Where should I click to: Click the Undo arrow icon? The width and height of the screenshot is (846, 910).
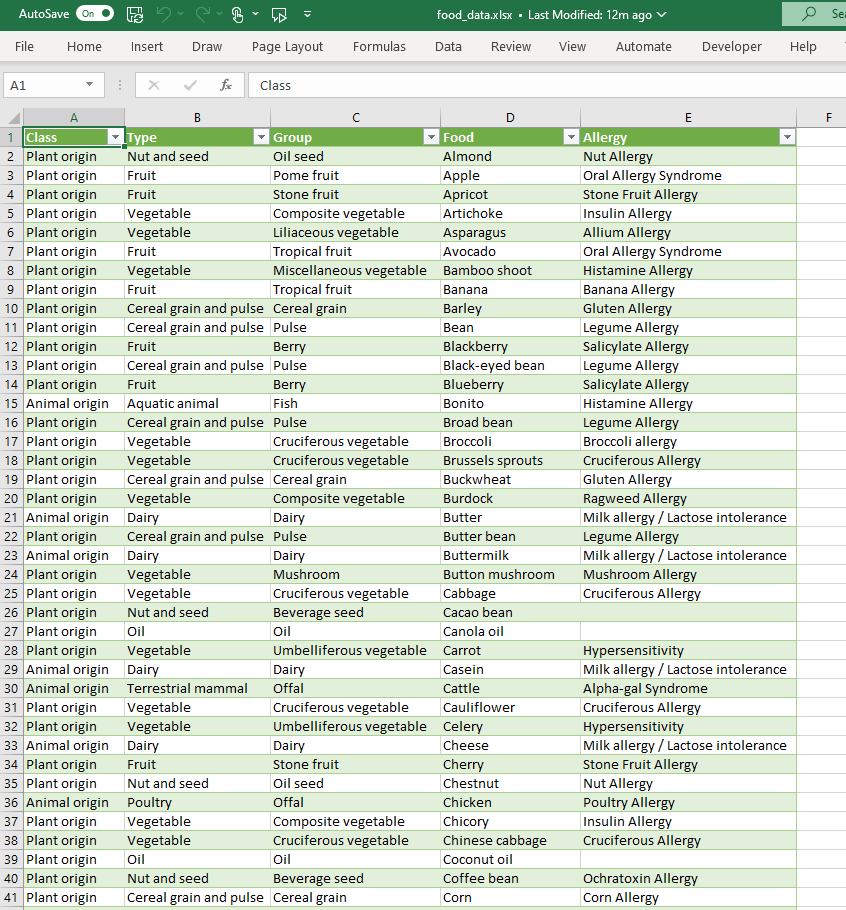click(x=165, y=14)
